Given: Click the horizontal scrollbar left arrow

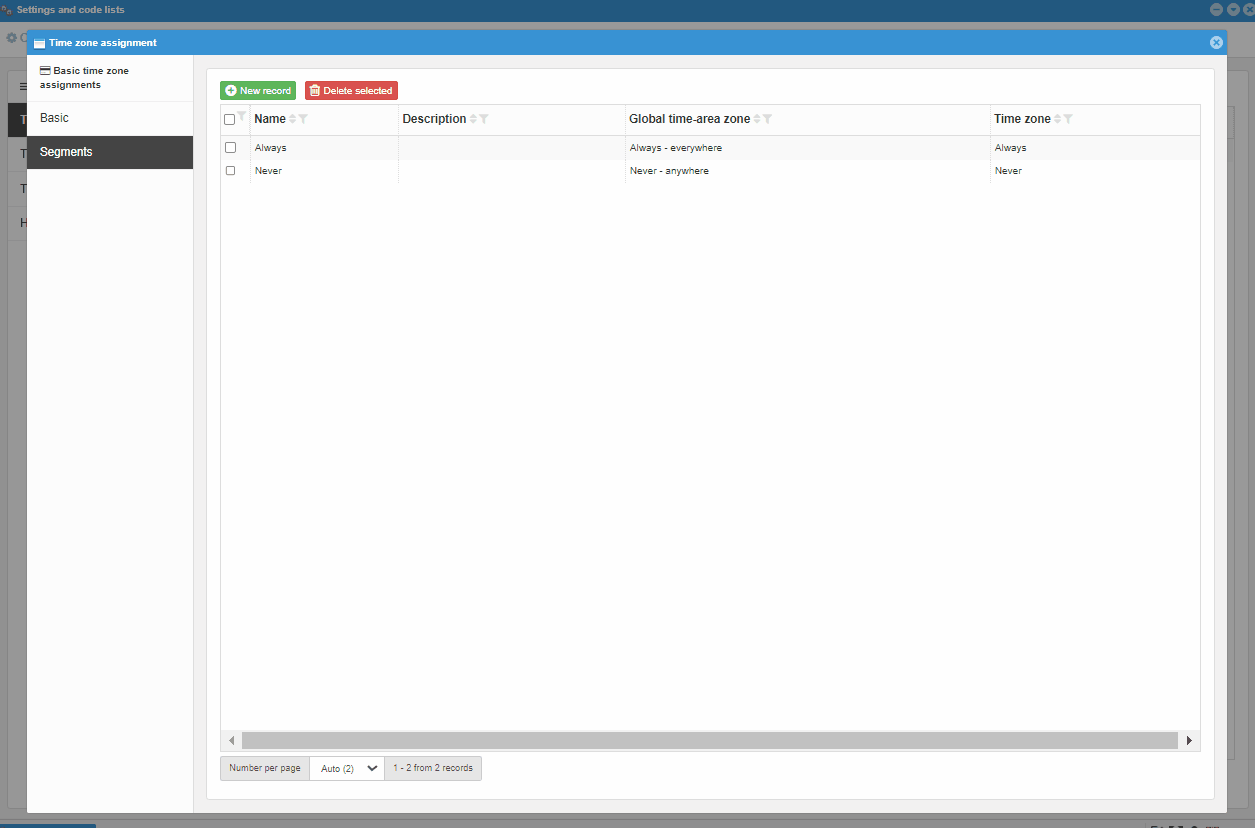Looking at the screenshot, I should pyautogui.click(x=231, y=741).
